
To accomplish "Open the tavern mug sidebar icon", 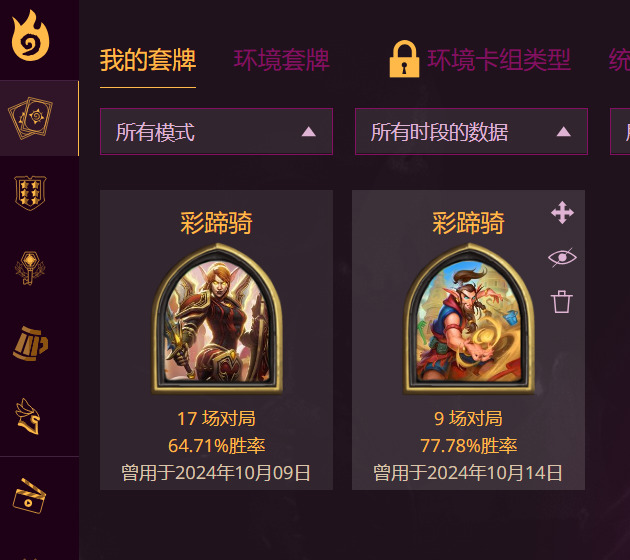I will click(31, 343).
